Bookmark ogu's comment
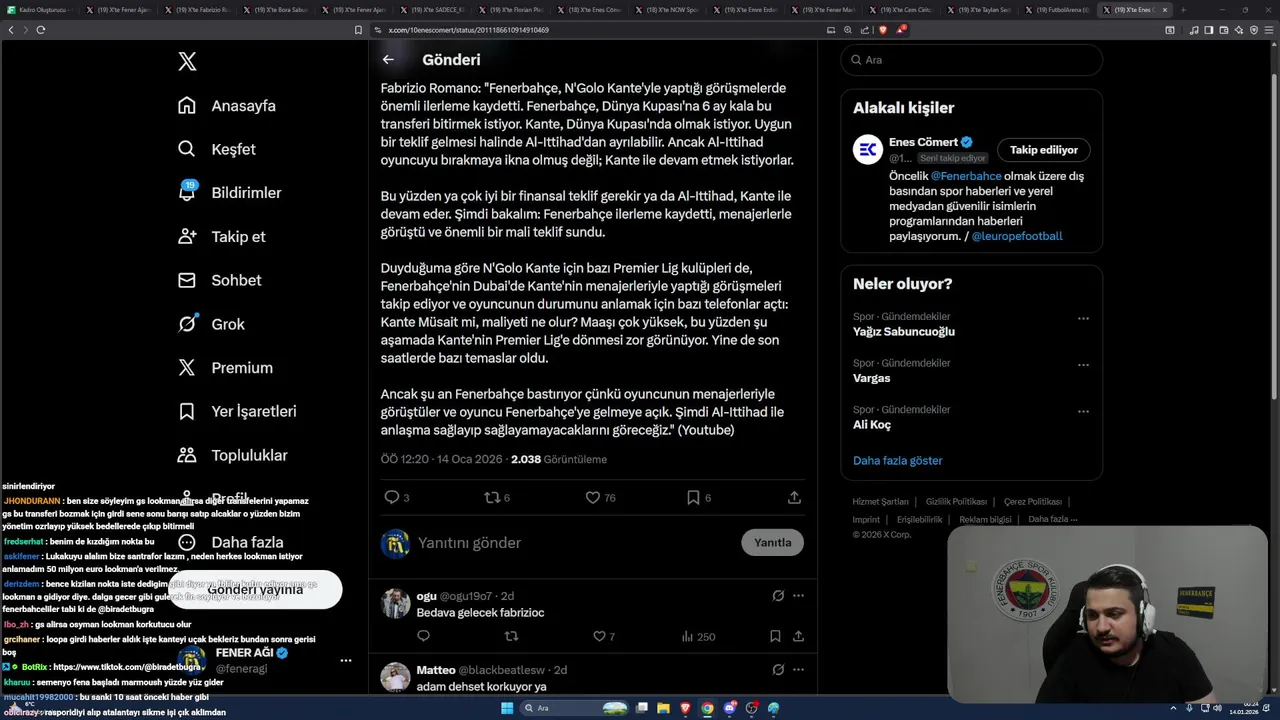This screenshot has height=720, width=1280. [x=775, y=636]
